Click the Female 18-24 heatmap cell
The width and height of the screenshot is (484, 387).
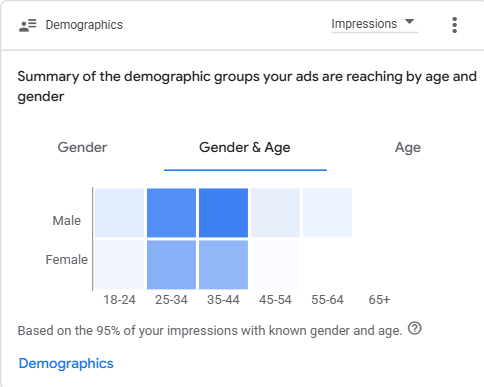point(119,265)
